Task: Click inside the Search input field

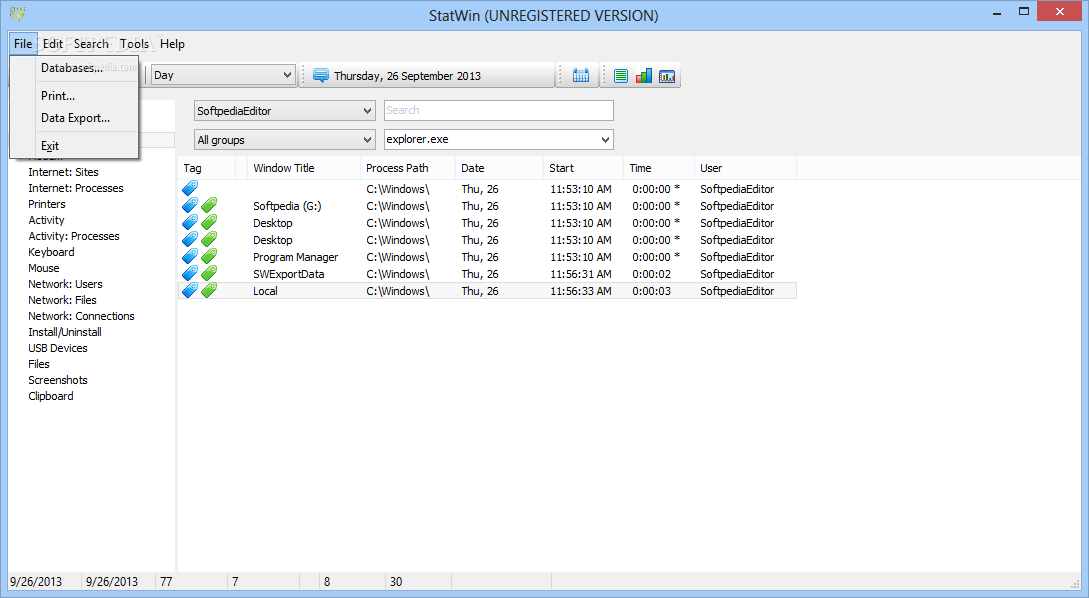Action: pyautogui.click(x=499, y=110)
